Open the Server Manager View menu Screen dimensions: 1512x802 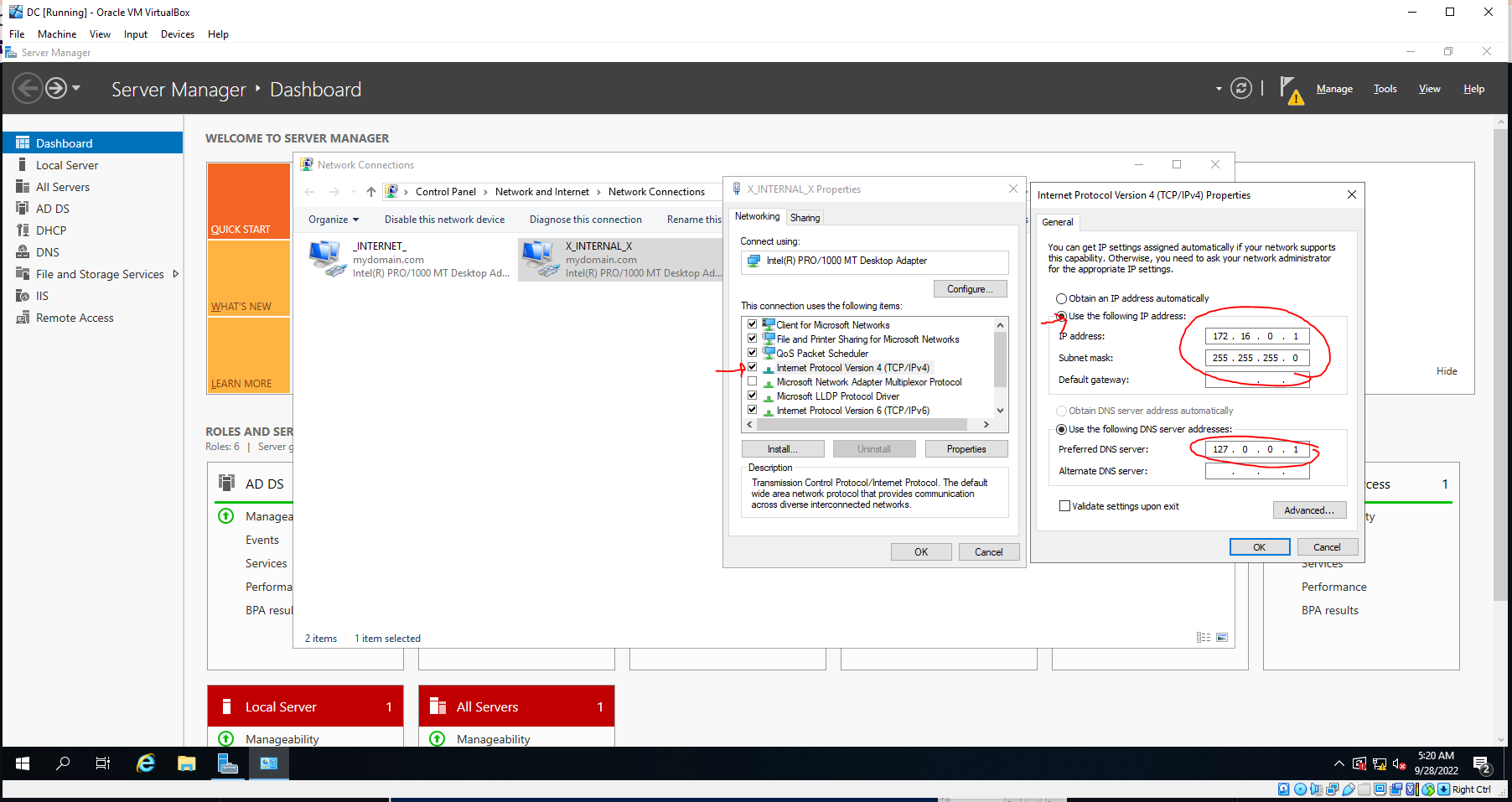pyautogui.click(x=1430, y=89)
